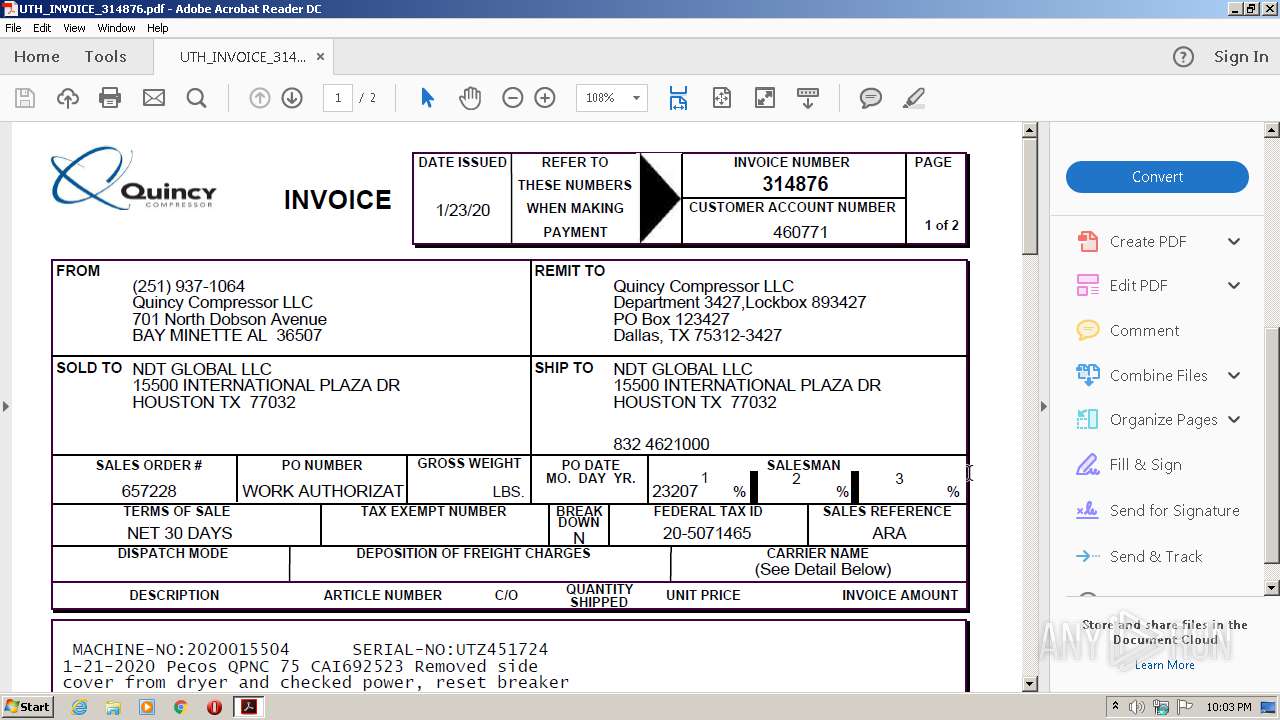Click Federal Tax ID 20-5071465
This screenshot has width=1280, height=720.
[x=707, y=533]
